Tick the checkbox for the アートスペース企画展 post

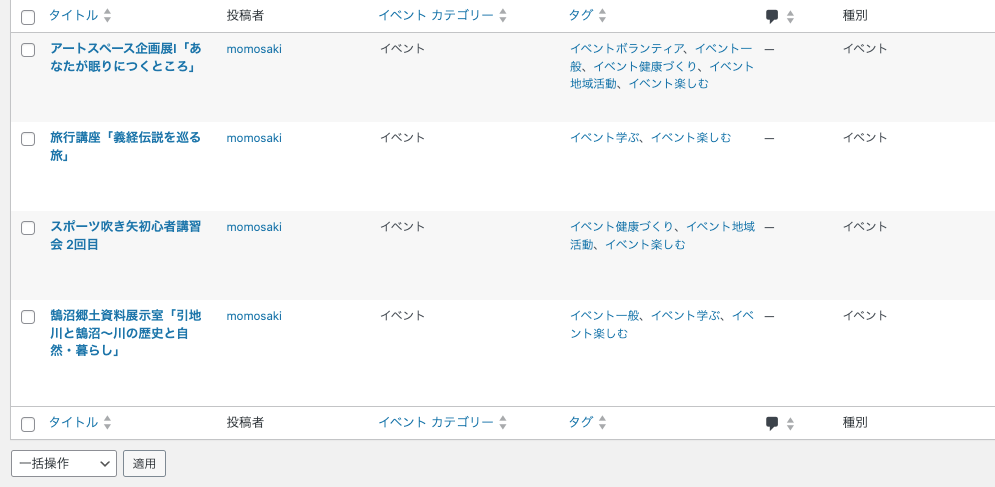tap(28, 50)
